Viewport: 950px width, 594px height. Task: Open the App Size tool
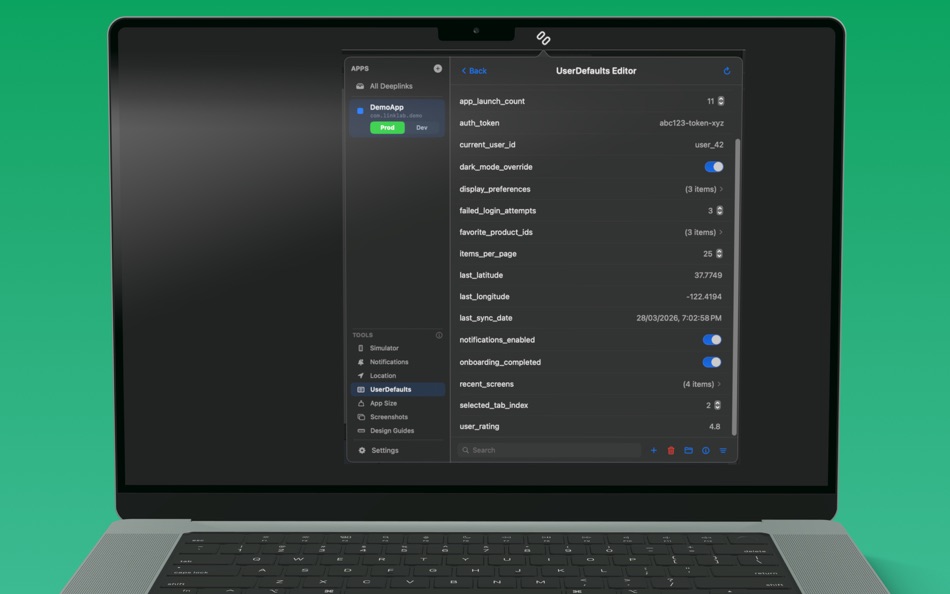(382, 402)
